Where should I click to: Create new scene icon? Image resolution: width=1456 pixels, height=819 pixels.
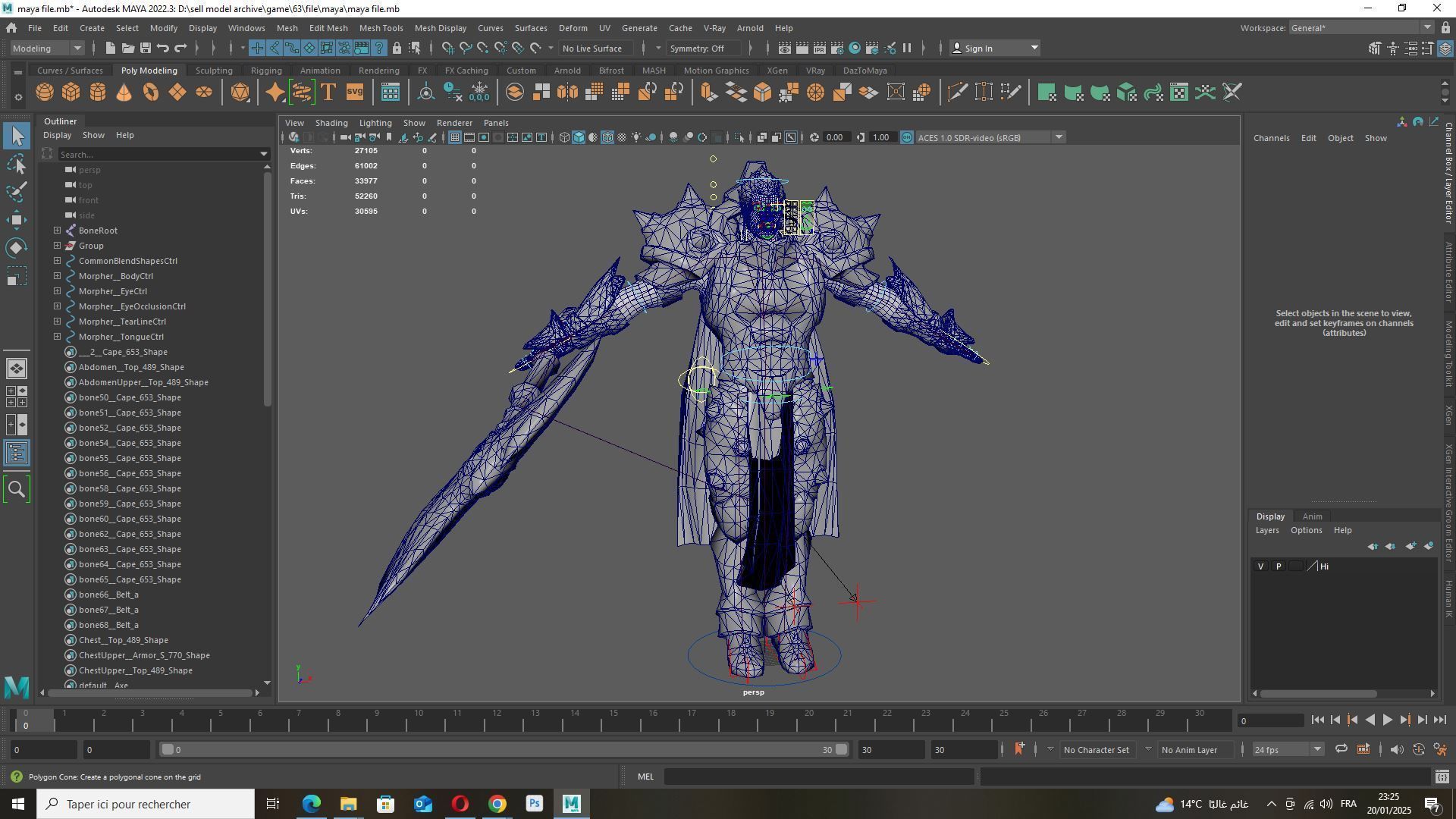(110, 49)
